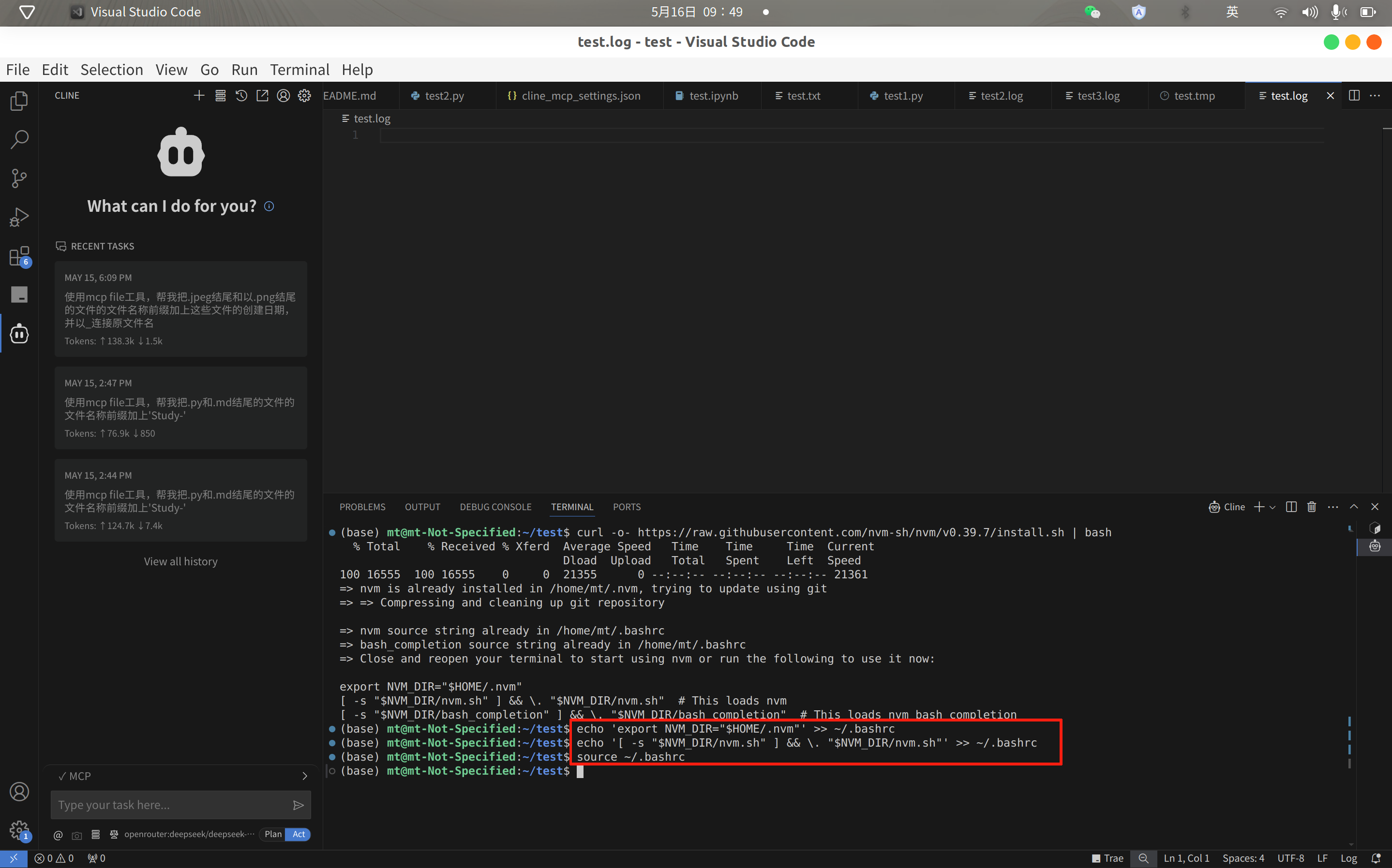This screenshot has height=868, width=1392.
Task: Open the Terminal menu
Action: [299, 70]
